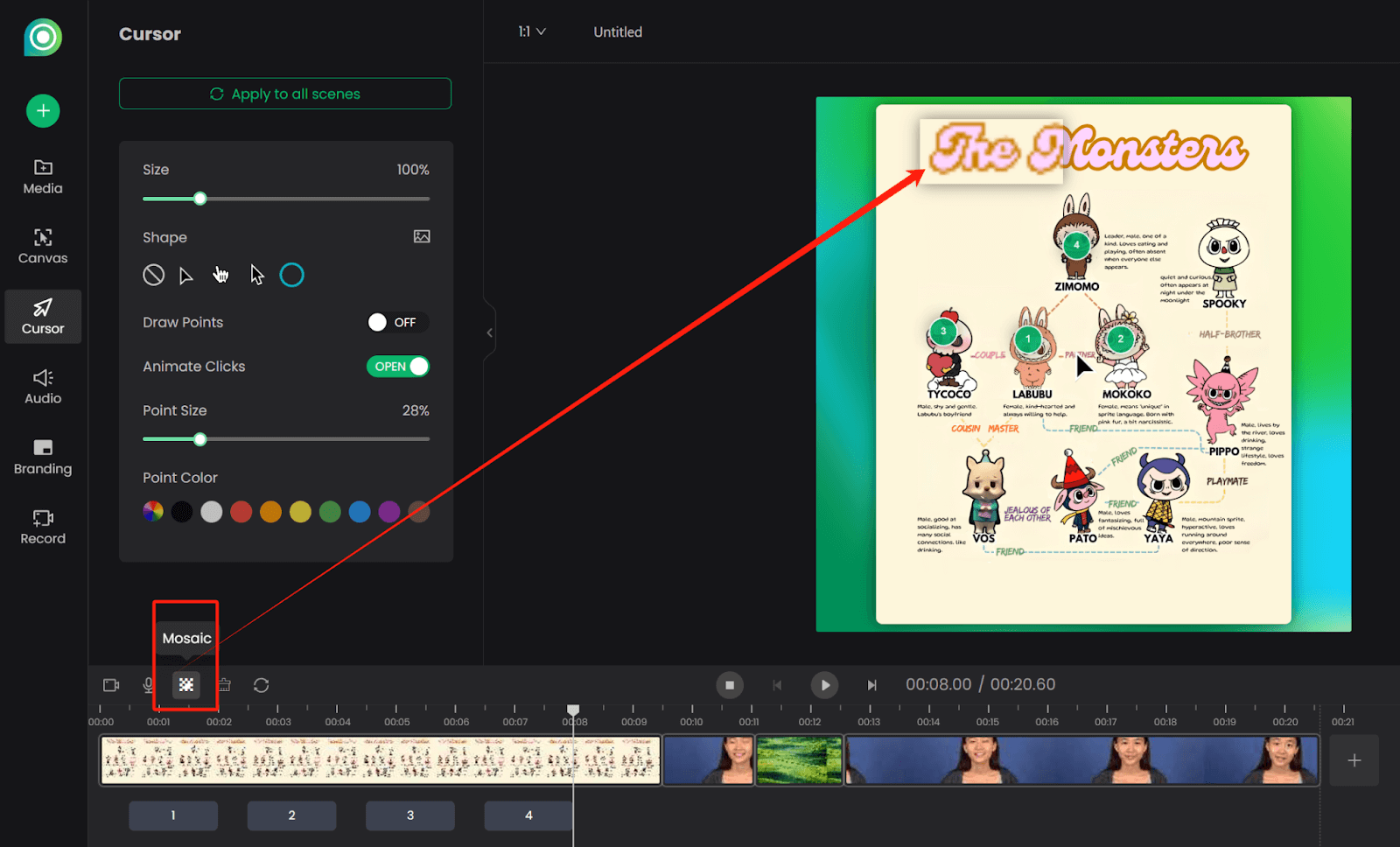Select the solid arrow cursor shape

click(x=256, y=275)
